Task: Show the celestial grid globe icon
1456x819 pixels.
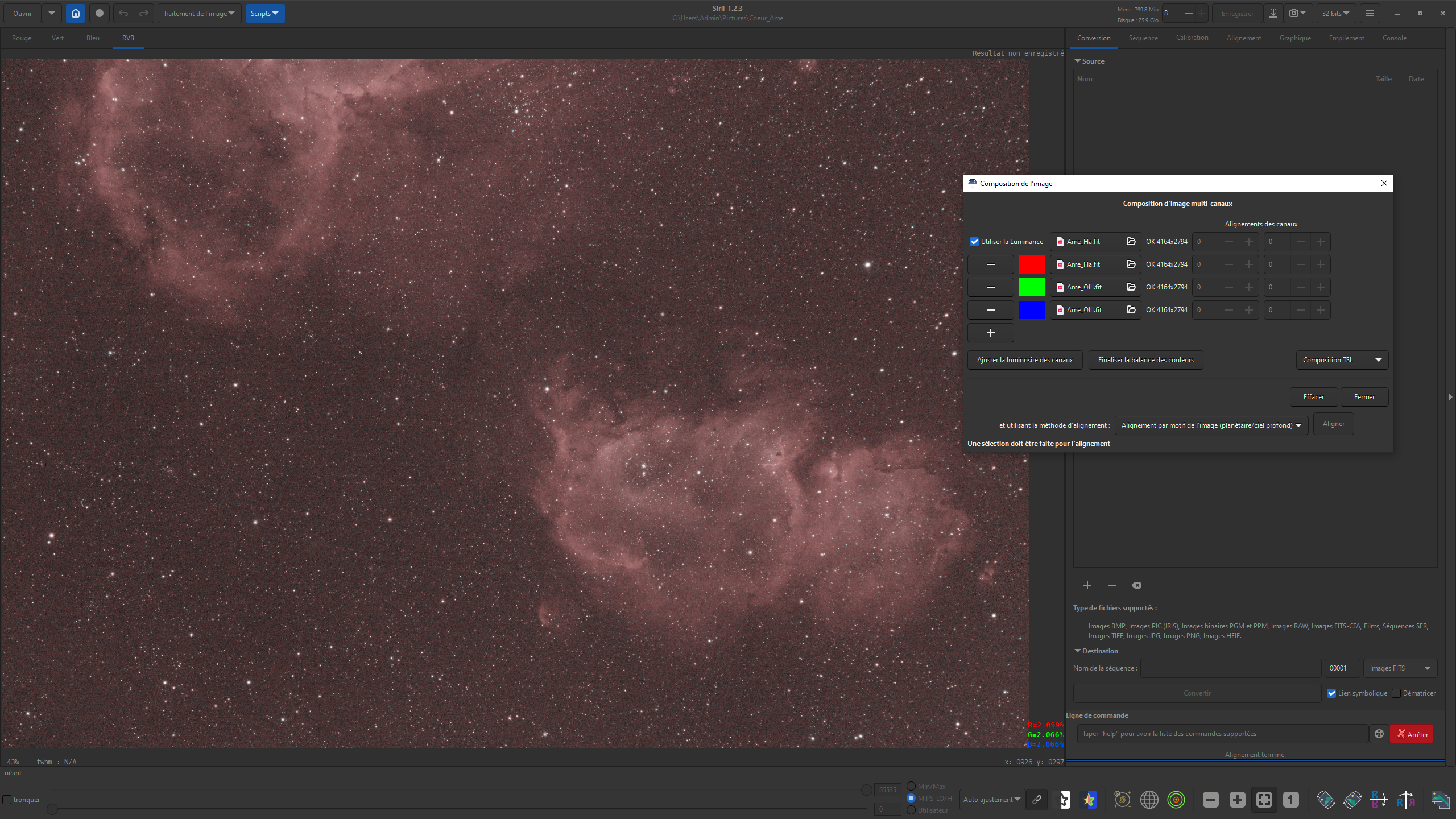Action: coord(1149,800)
